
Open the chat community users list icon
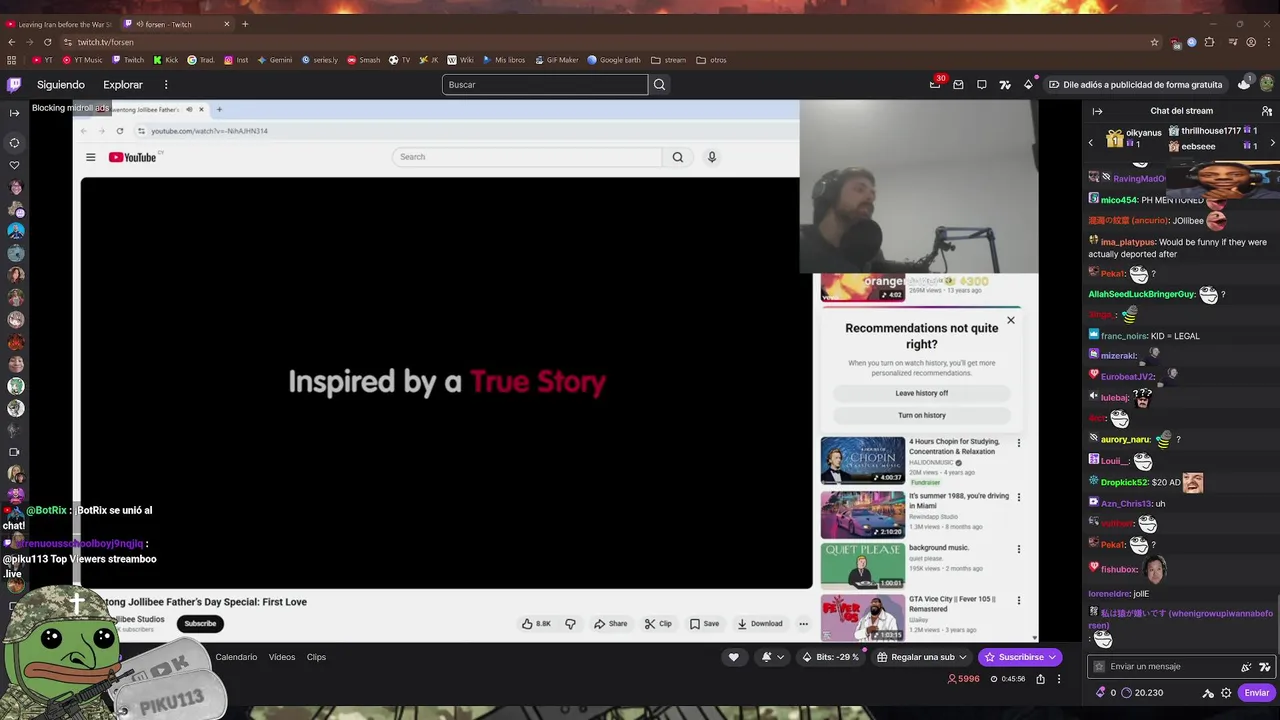(x=1266, y=111)
